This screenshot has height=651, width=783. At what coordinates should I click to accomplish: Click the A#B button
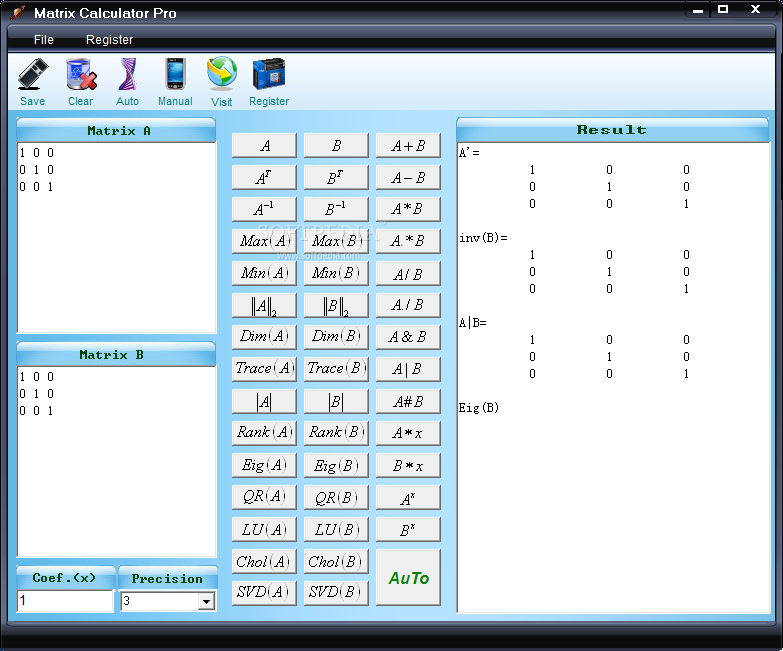pos(408,401)
